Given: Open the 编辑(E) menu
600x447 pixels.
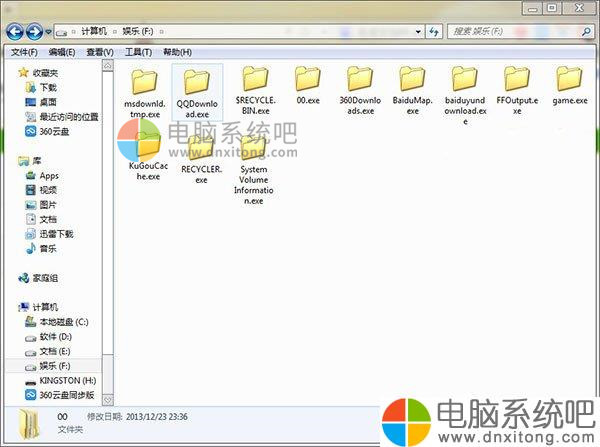Looking at the screenshot, I should [62, 52].
